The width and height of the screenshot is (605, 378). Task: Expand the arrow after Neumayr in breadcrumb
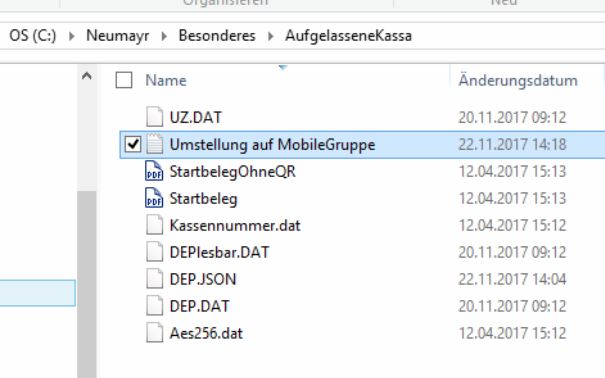click(x=164, y=36)
